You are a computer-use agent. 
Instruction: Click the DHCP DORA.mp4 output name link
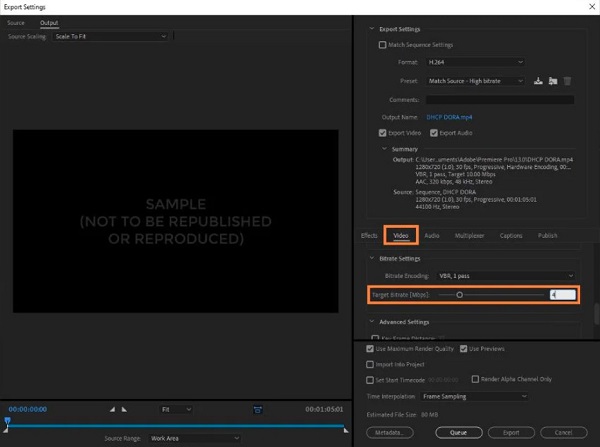click(x=449, y=117)
